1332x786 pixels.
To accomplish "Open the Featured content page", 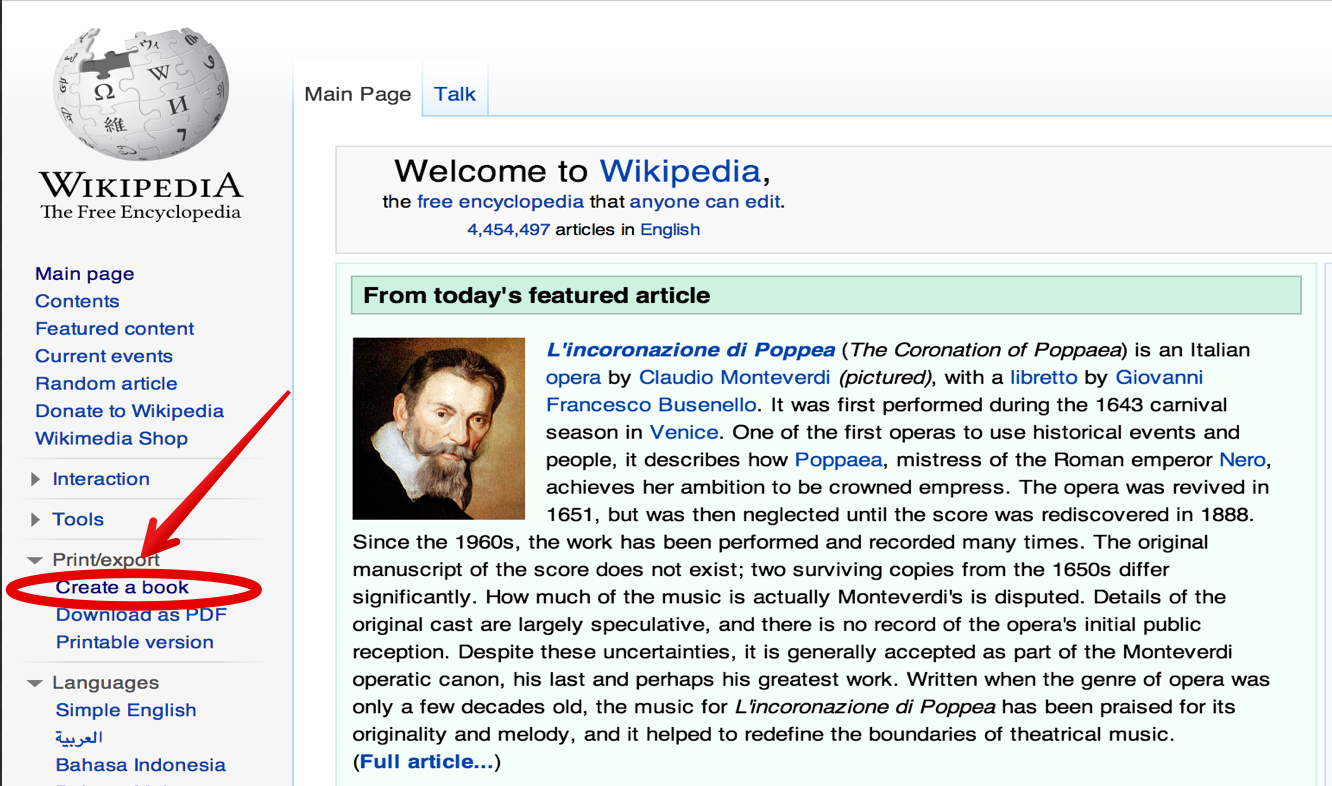I will [115, 328].
